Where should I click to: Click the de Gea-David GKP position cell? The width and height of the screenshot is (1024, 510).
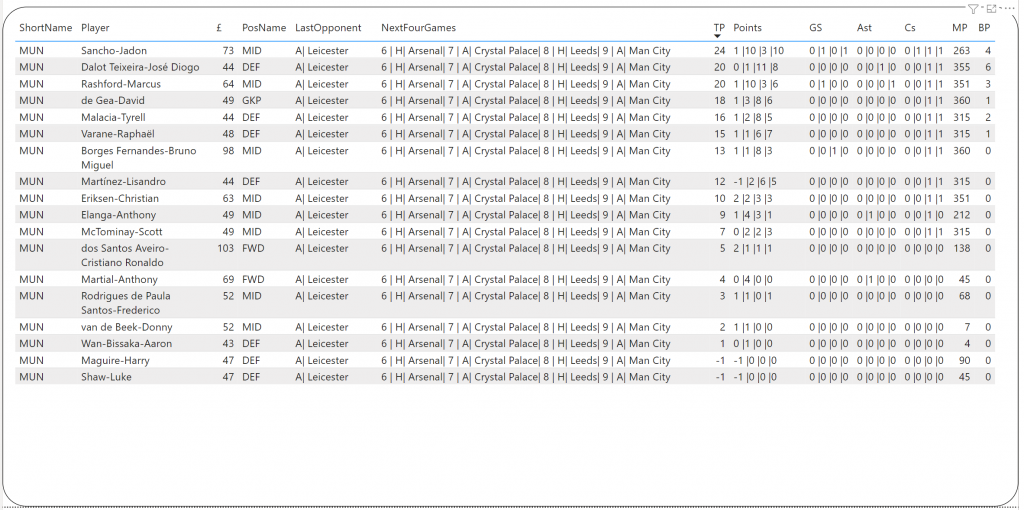coord(252,101)
